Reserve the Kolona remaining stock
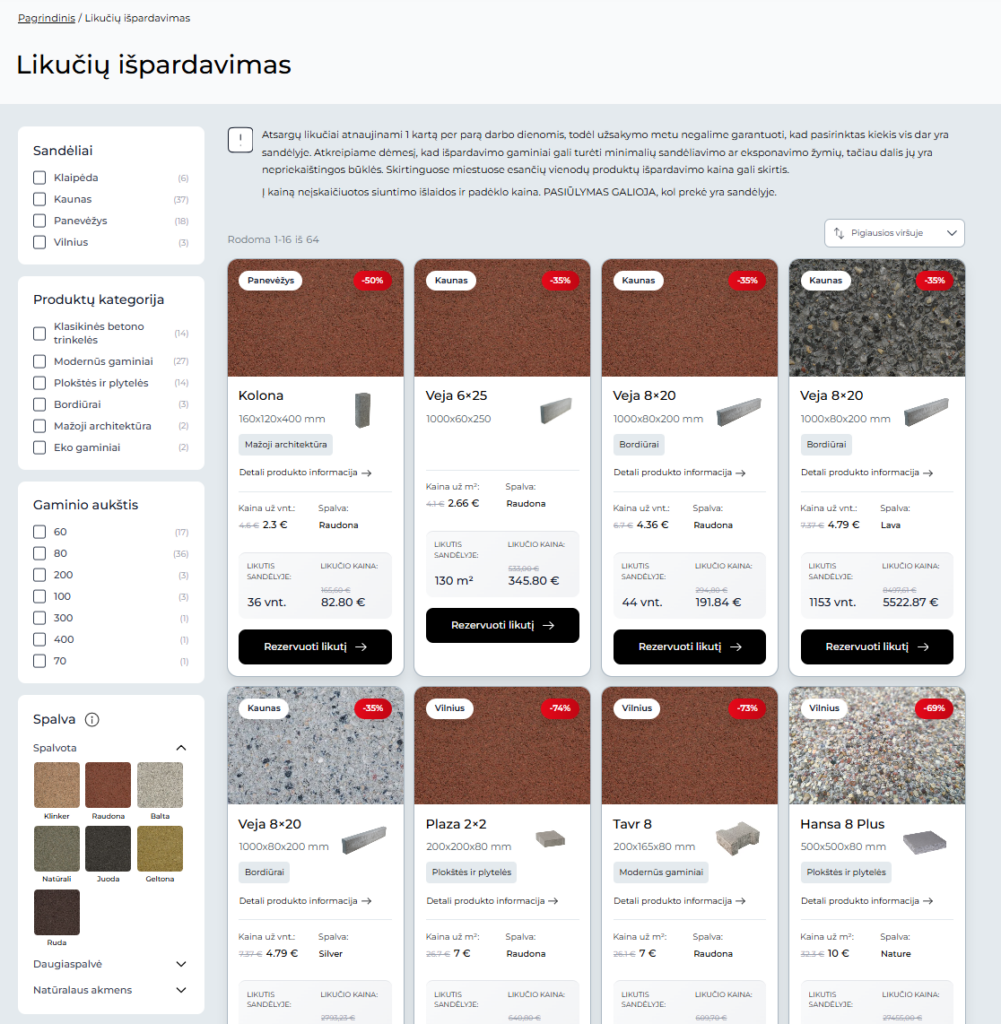1001x1024 pixels. [315, 647]
